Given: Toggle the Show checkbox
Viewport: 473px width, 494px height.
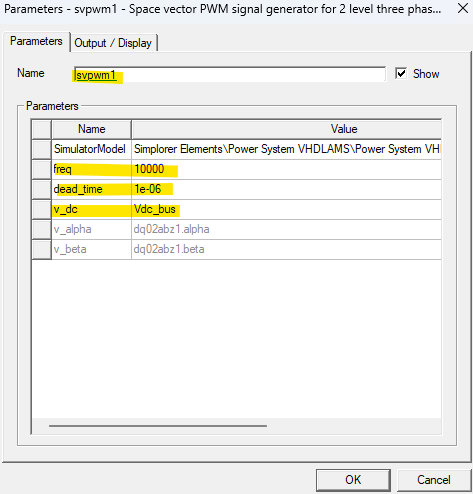Looking at the screenshot, I should point(401,73).
